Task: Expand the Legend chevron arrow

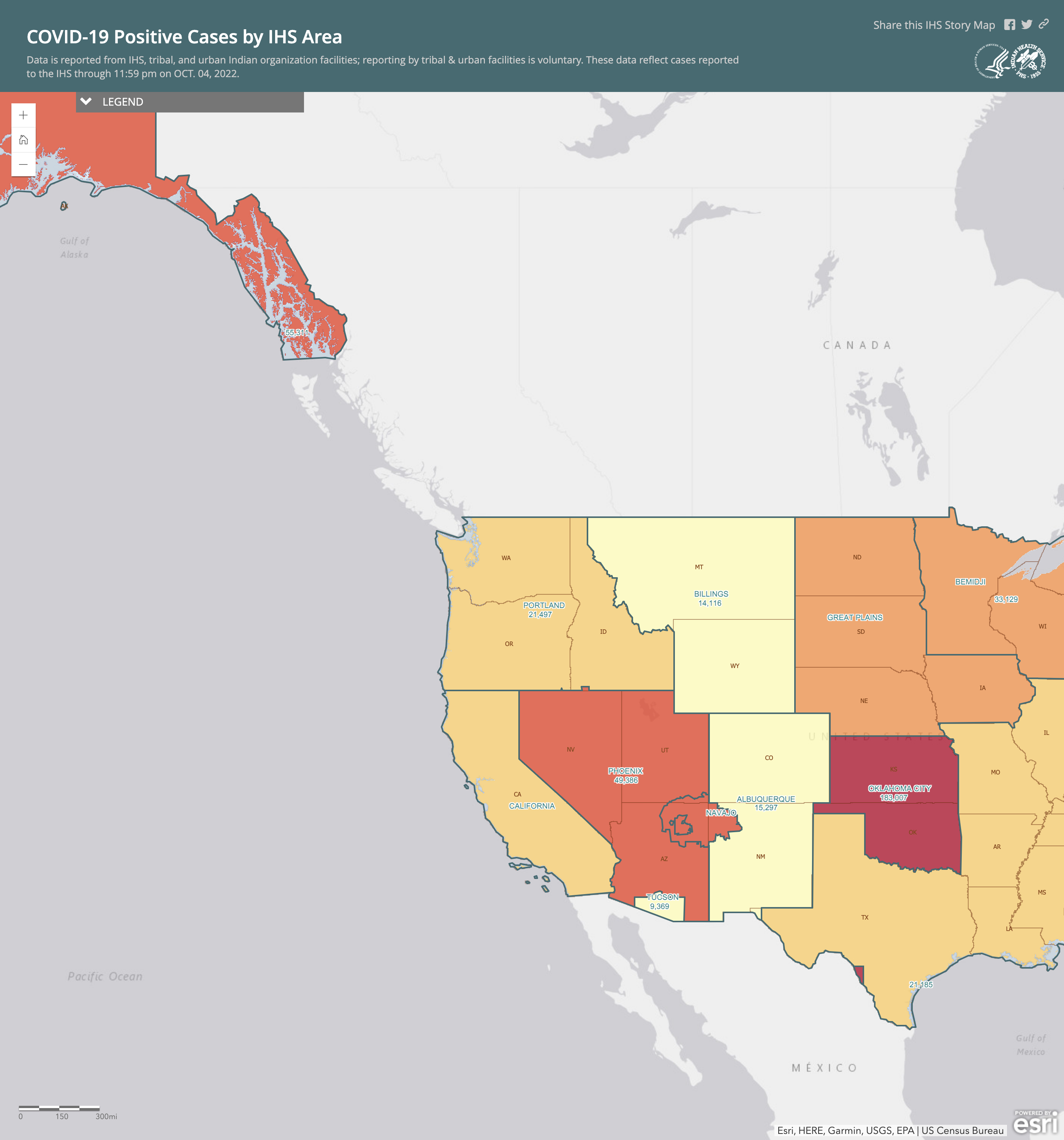Action: 86,101
